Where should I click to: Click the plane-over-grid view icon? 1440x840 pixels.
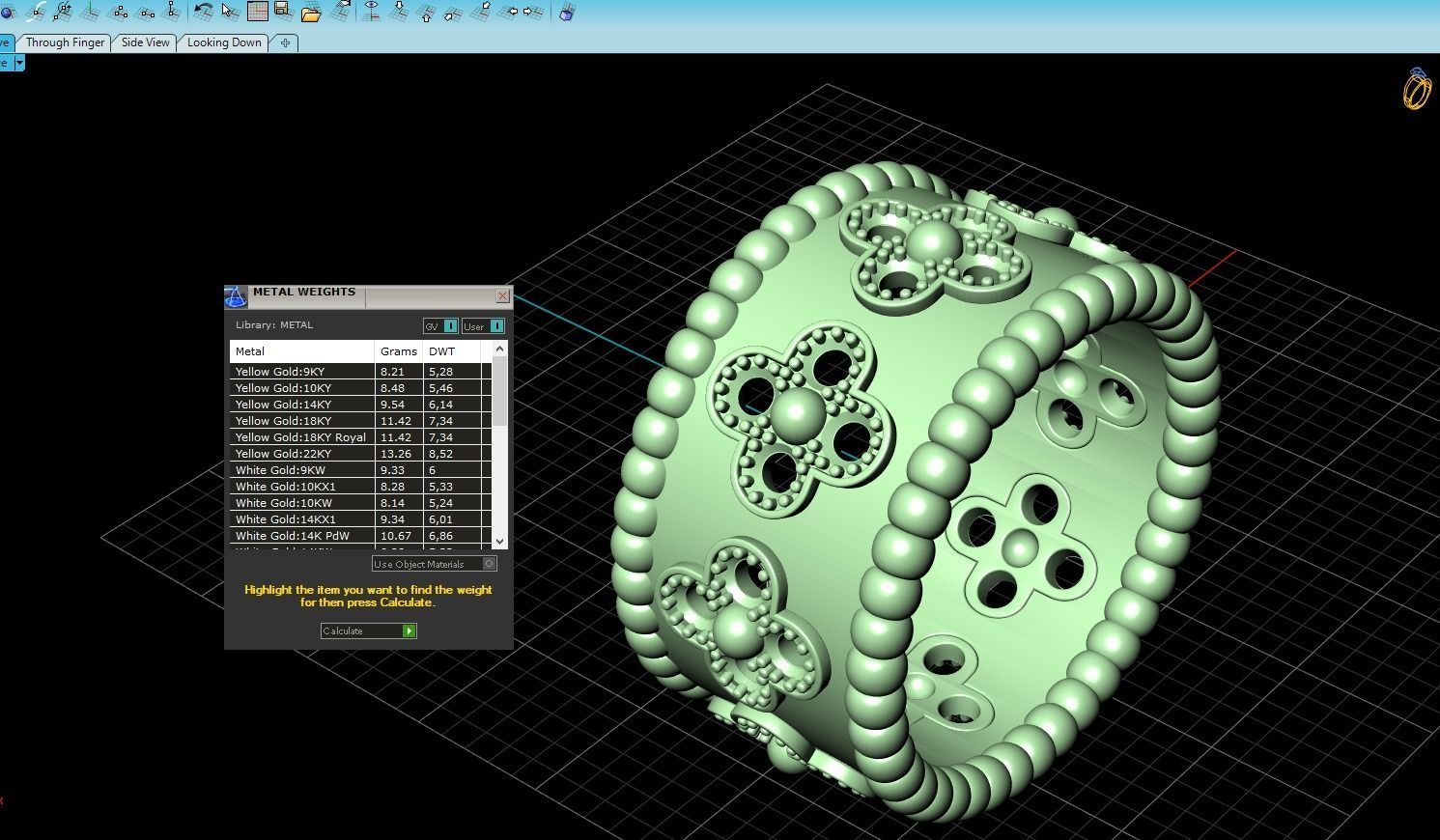pyautogui.click(x=341, y=12)
